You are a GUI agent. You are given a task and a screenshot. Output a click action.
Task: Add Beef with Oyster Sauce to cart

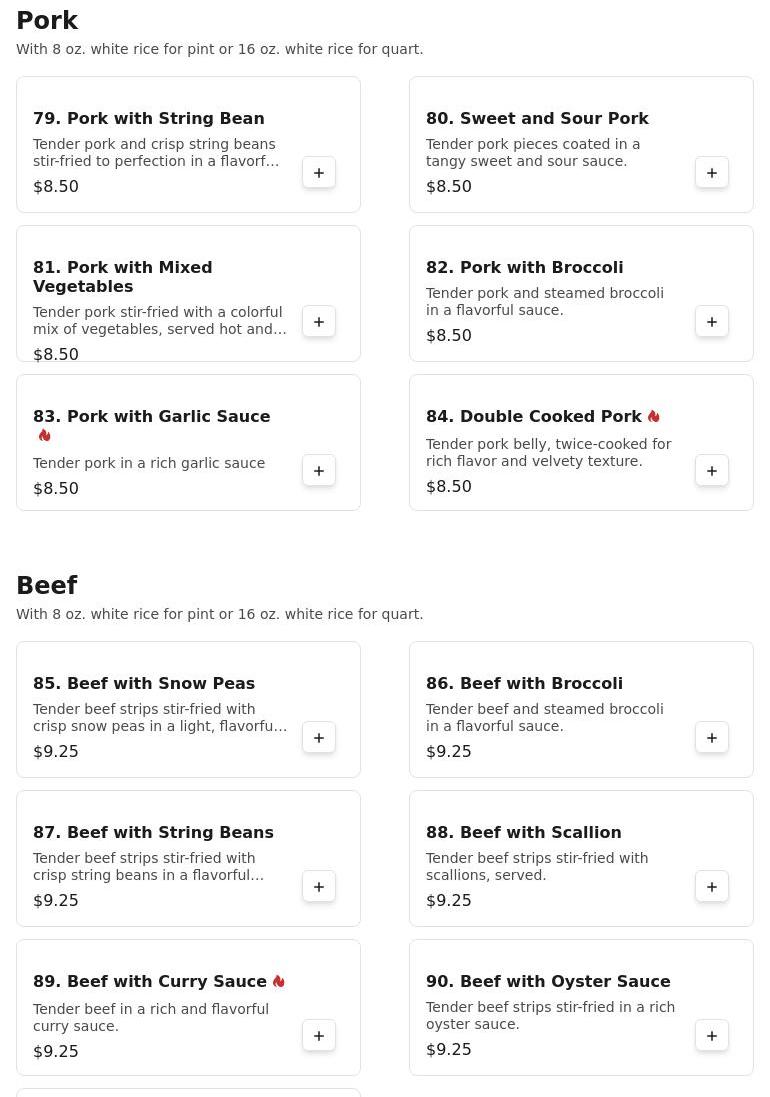point(712,1035)
